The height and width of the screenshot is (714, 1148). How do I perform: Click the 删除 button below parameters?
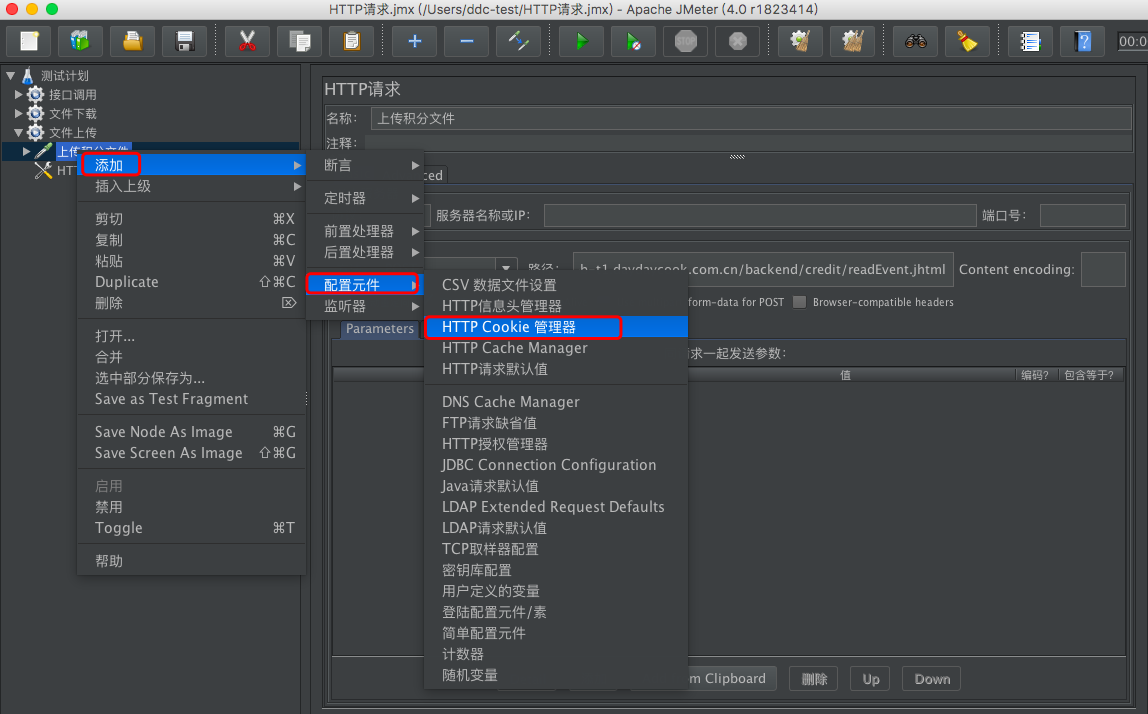(813, 679)
